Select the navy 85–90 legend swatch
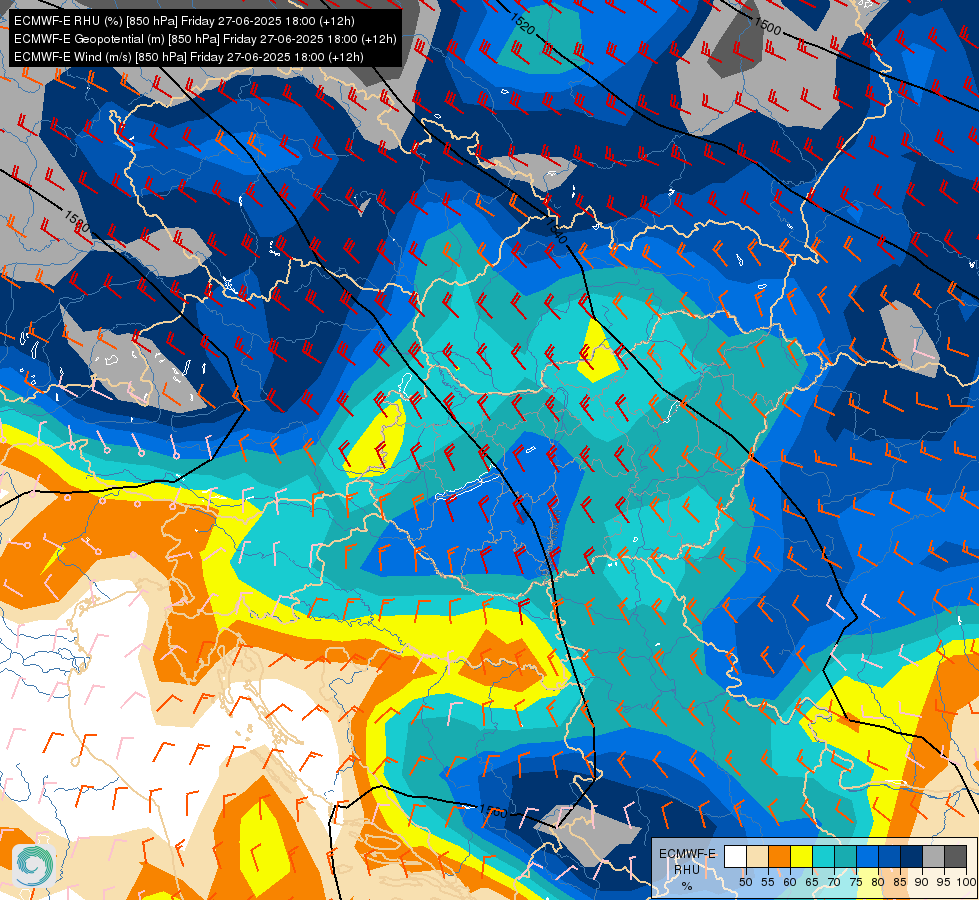This screenshot has height=900, width=979. click(912, 856)
